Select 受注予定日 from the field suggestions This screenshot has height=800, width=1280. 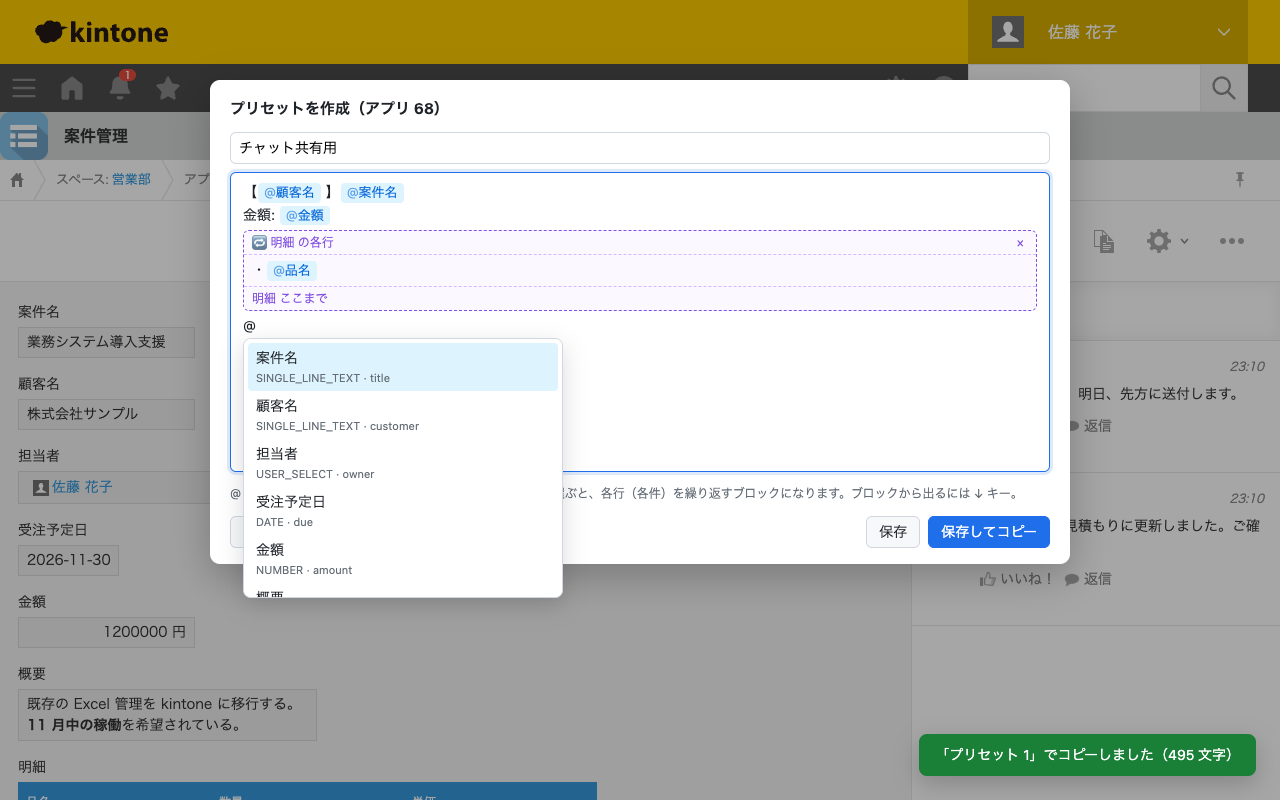(x=403, y=511)
